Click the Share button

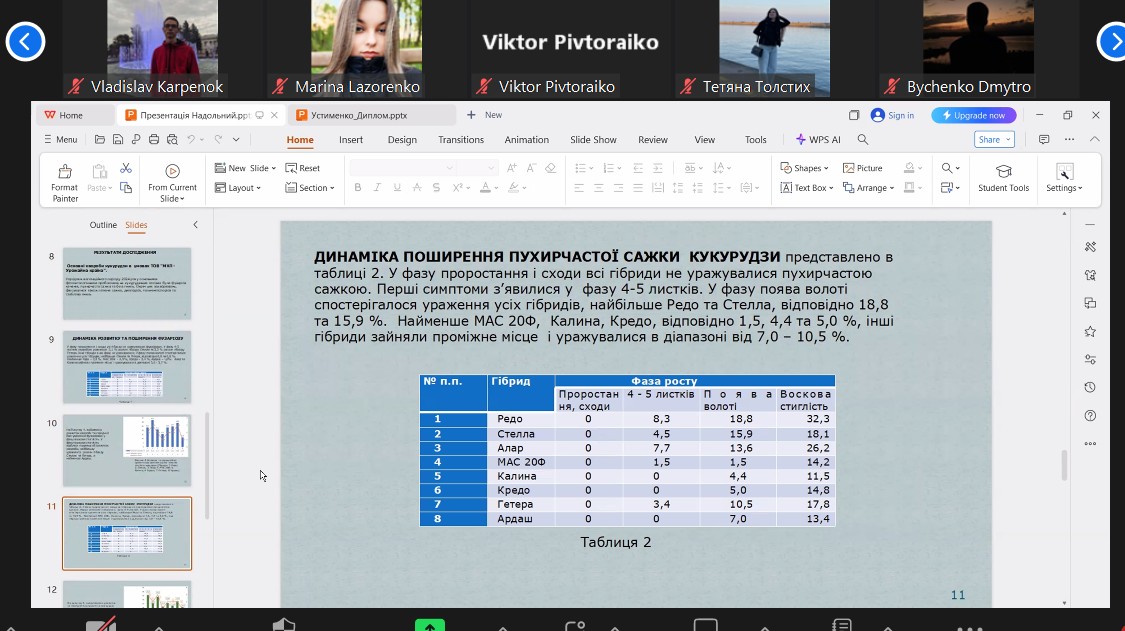tap(994, 139)
